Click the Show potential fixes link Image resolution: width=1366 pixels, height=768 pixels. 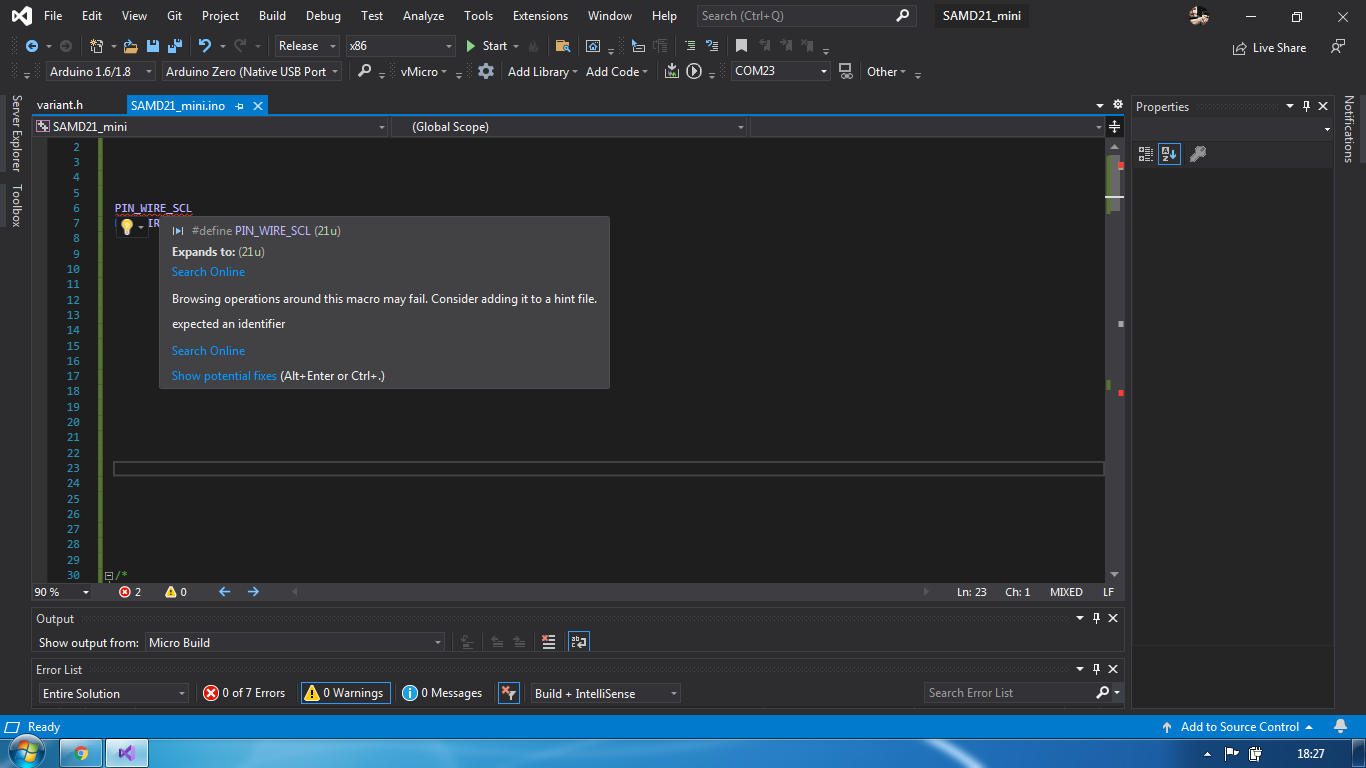click(224, 376)
